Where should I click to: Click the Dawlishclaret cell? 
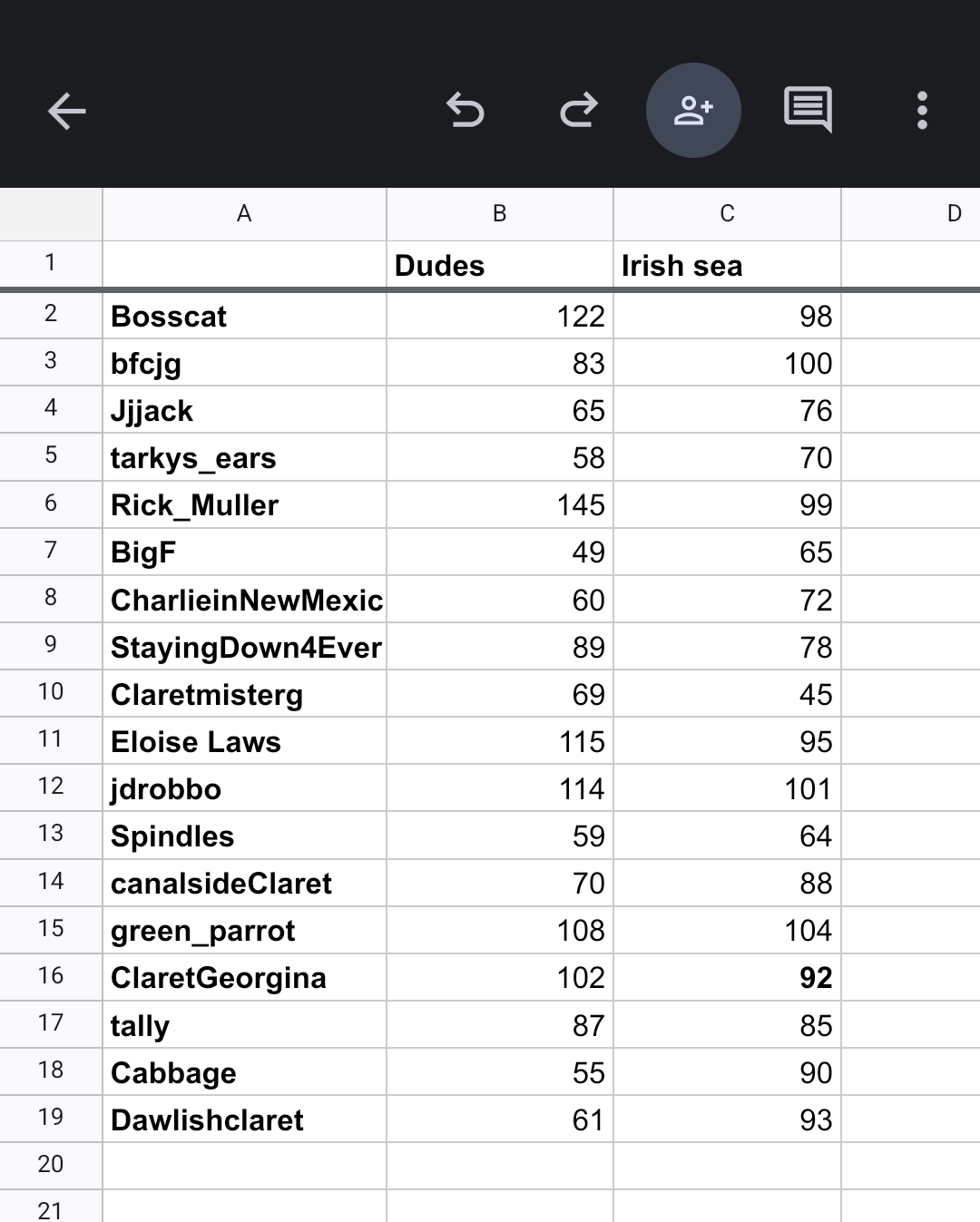tap(244, 1119)
